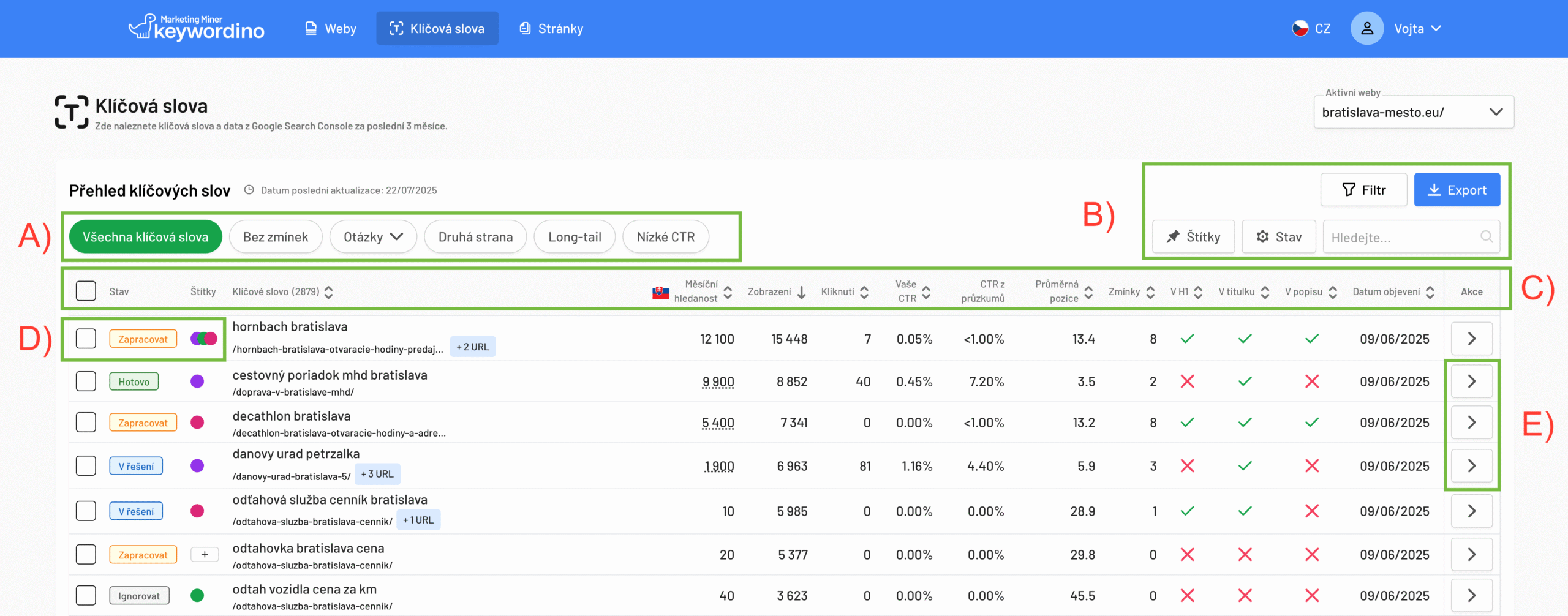Select the Druhá strana filter
1568x616 pixels.
click(x=475, y=237)
